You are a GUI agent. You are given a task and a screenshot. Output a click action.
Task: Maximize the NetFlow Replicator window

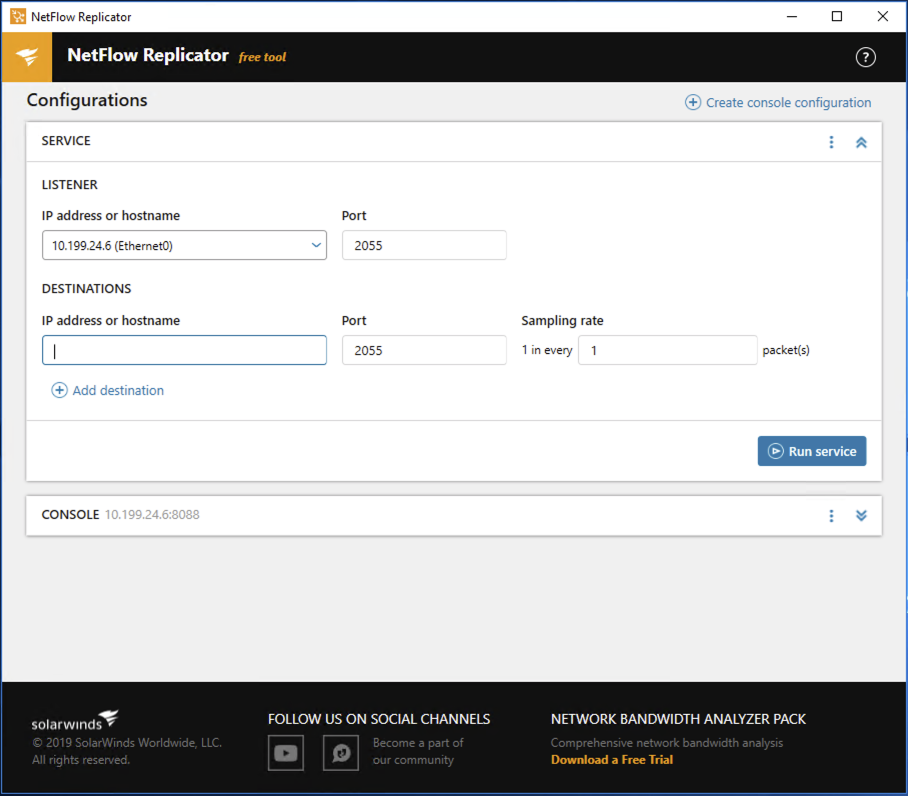click(x=837, y=16)
